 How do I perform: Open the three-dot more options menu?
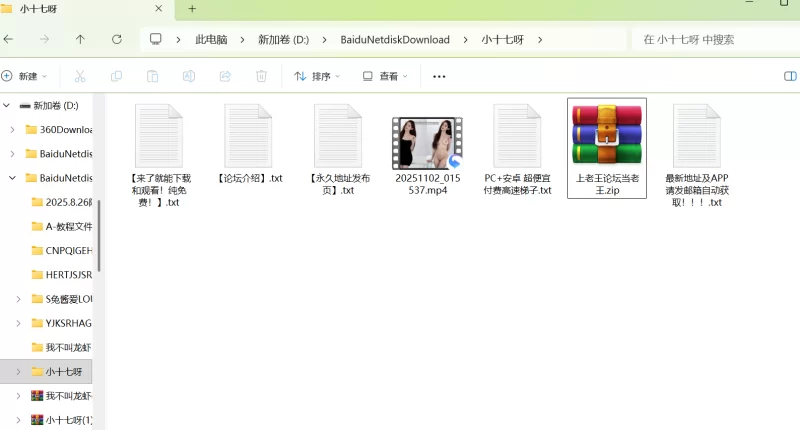point(439,77)
